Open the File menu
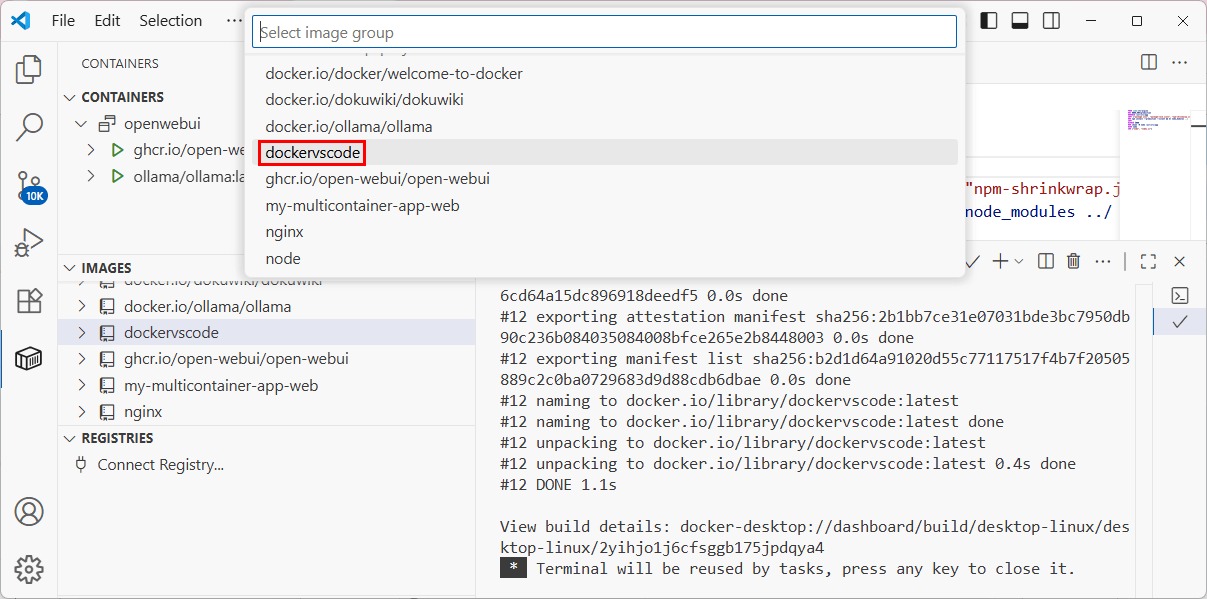 coord(63,20)
